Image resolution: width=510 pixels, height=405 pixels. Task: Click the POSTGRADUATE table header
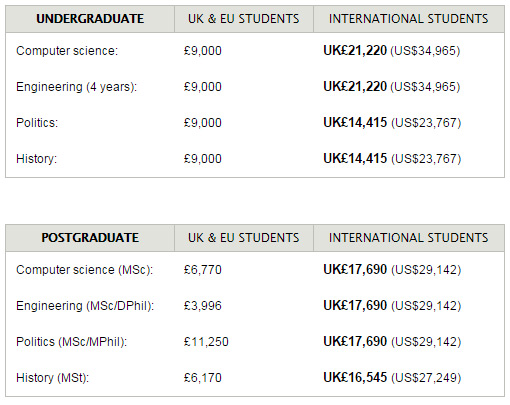(90, 238)
